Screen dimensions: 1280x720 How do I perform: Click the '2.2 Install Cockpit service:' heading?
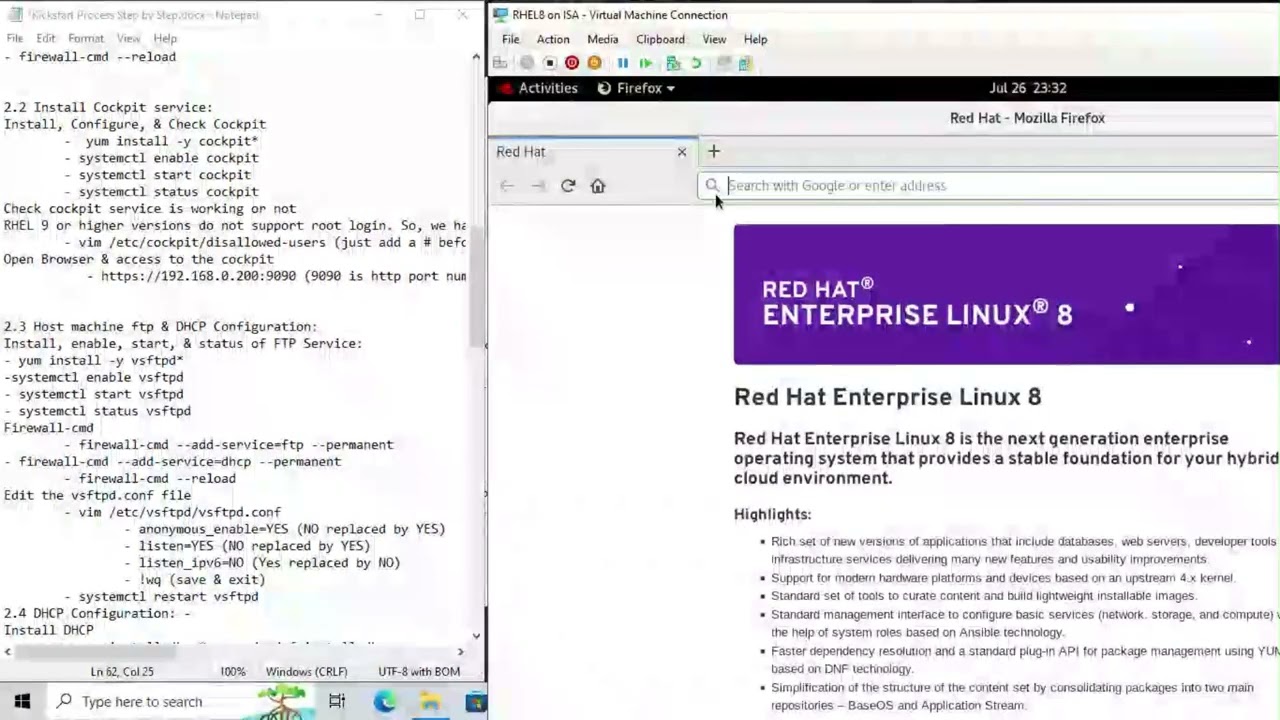tap(107, 107)
